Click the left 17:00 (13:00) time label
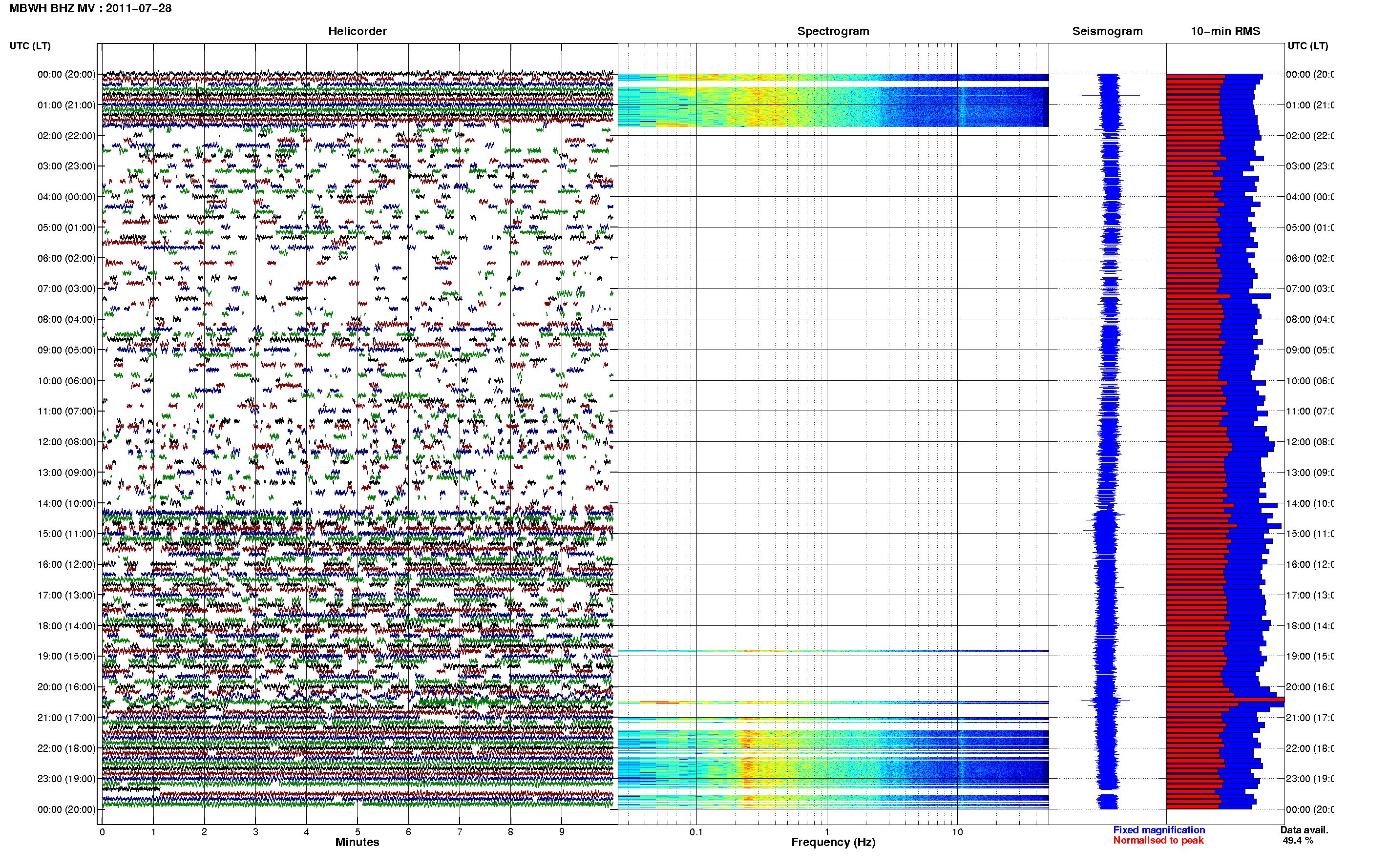 click(x=66, y=595)
